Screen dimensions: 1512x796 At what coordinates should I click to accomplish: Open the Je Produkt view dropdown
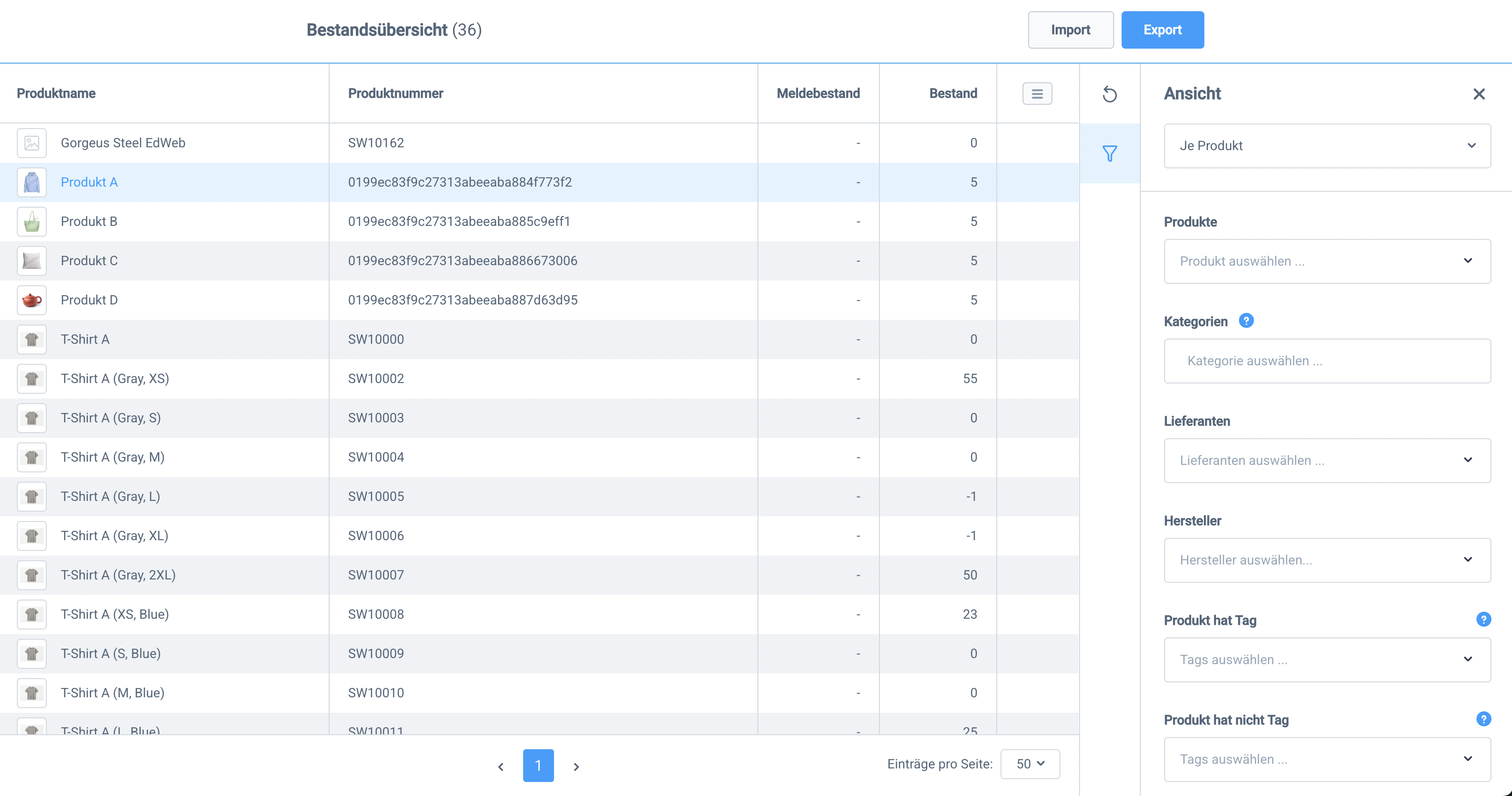coord(1326,145)
